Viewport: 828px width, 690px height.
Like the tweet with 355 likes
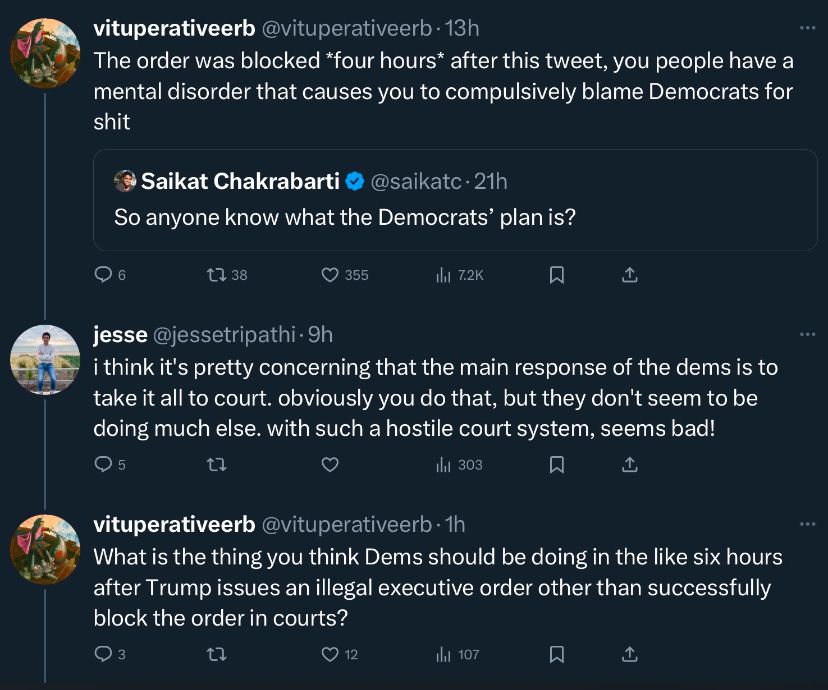coord(330,275)
